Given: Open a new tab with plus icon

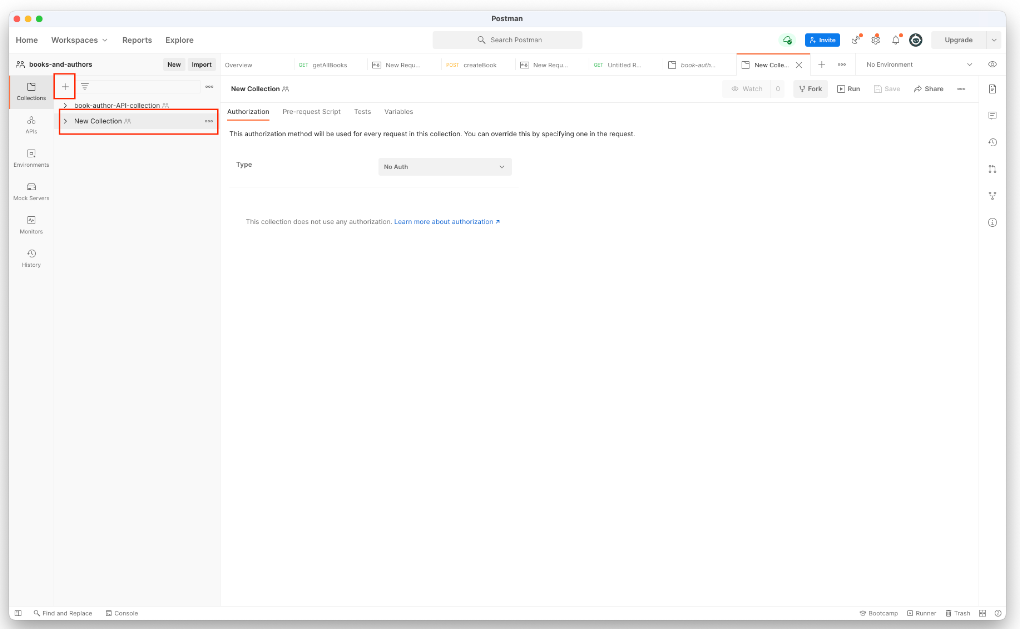Looking at the screenshot, I should click(822, 64).
